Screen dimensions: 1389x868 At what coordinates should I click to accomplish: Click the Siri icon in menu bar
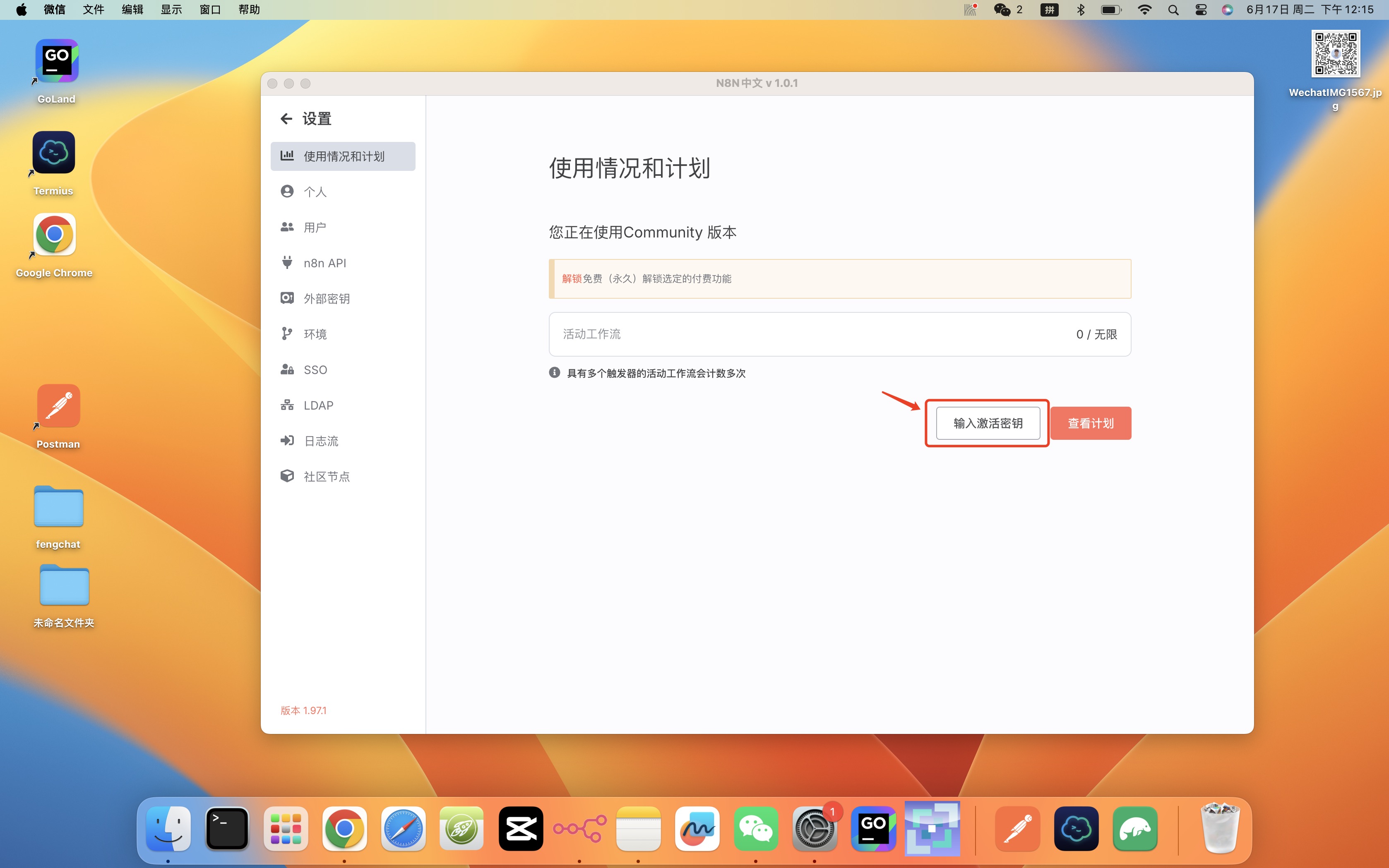[1227, 10]
